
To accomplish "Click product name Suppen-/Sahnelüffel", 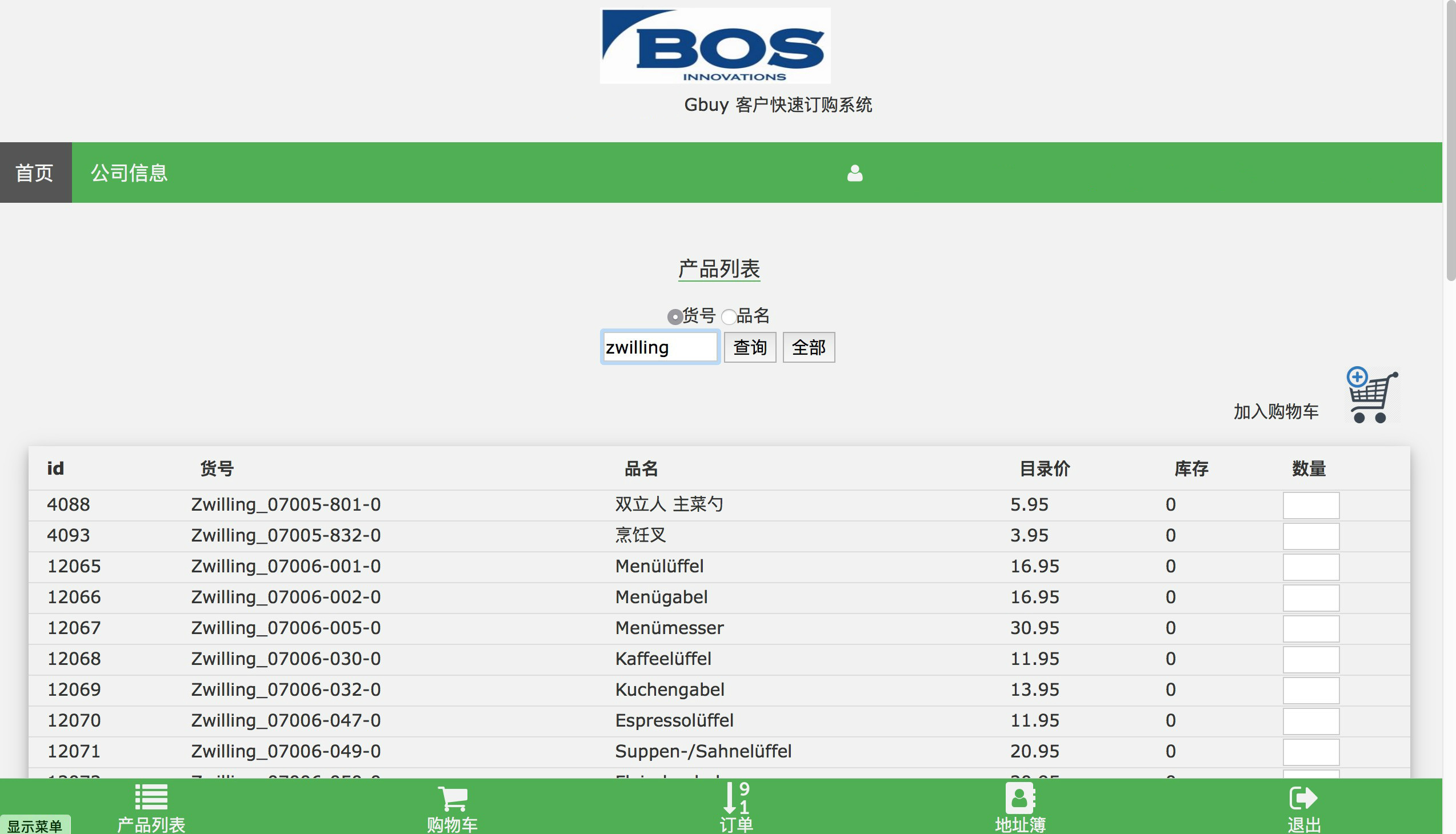I will click(x=703, y=752).
